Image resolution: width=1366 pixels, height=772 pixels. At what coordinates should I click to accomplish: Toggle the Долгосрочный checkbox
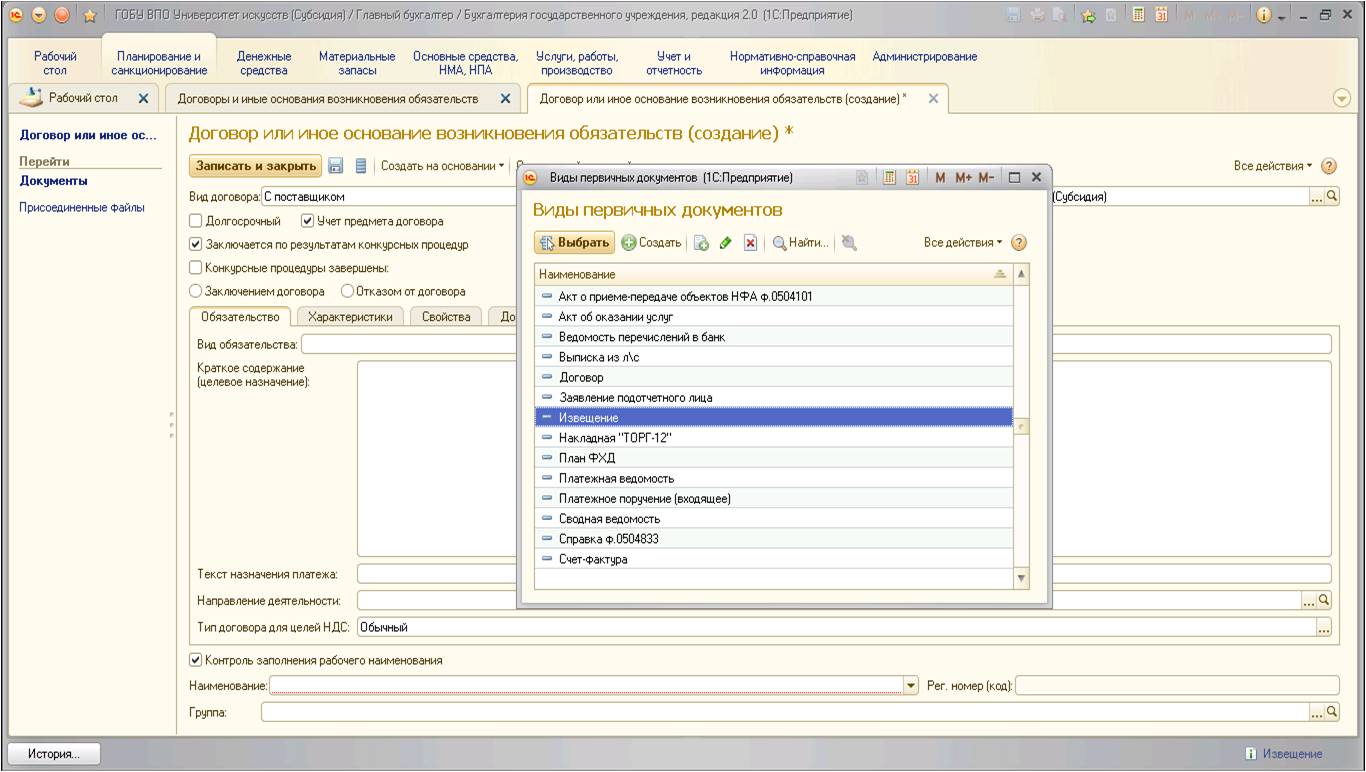coord(196,221)
